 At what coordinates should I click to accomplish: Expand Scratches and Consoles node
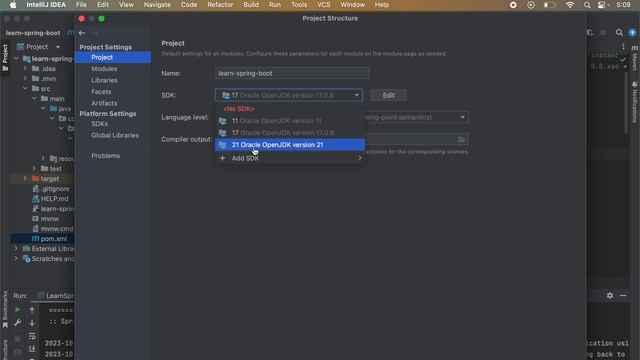[16, 259]
